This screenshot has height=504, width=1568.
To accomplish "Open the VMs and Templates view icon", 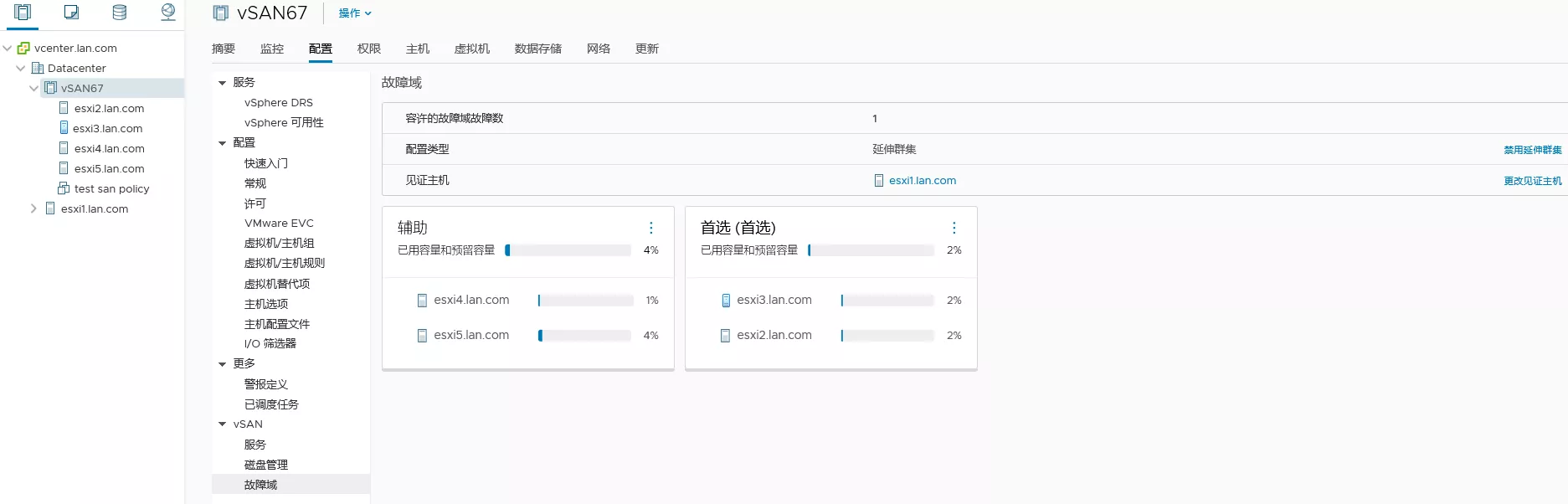I will click(x=71, y=13).
